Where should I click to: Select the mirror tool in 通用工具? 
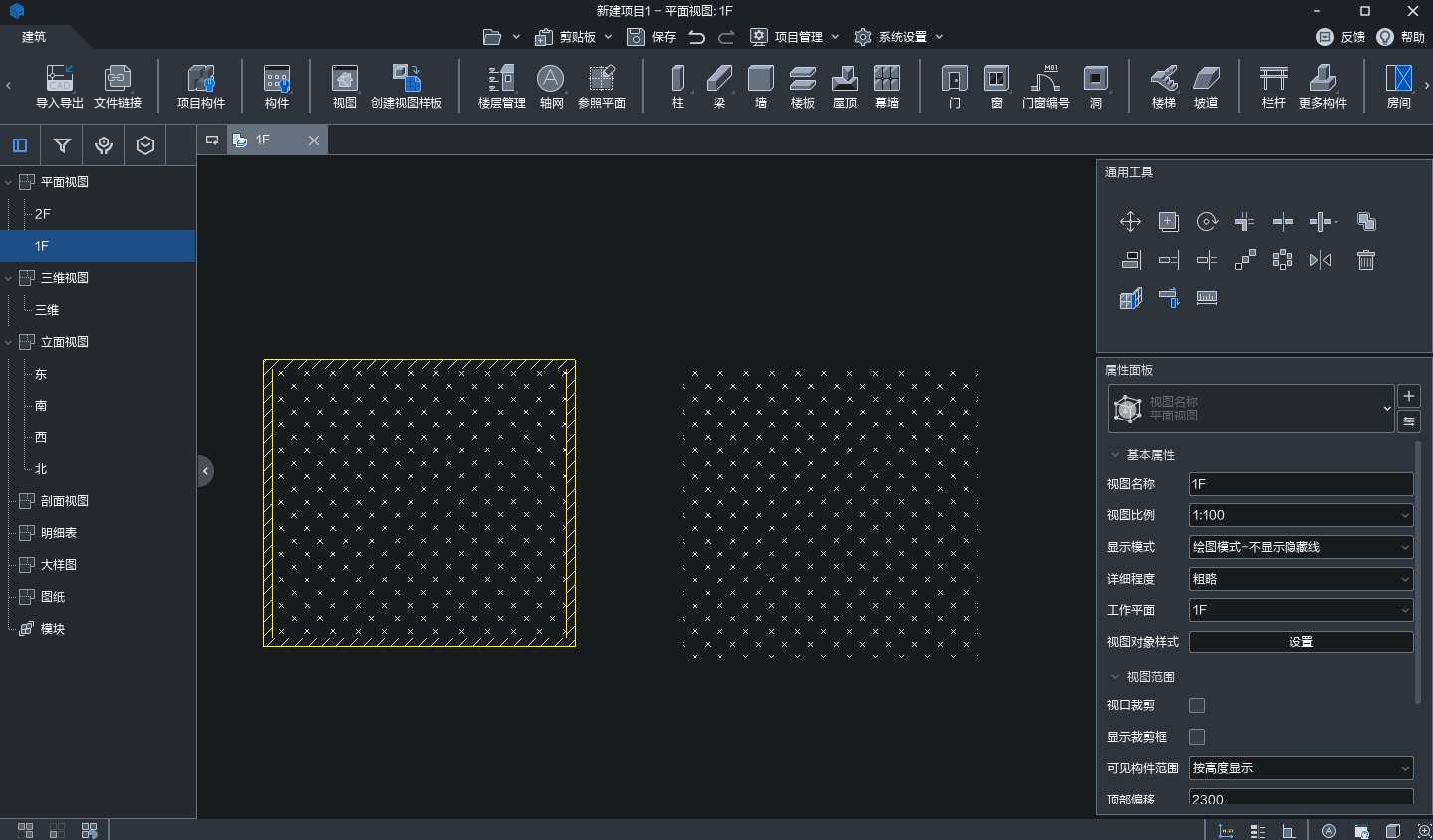pyautogui.click(x=1320, y=260)
